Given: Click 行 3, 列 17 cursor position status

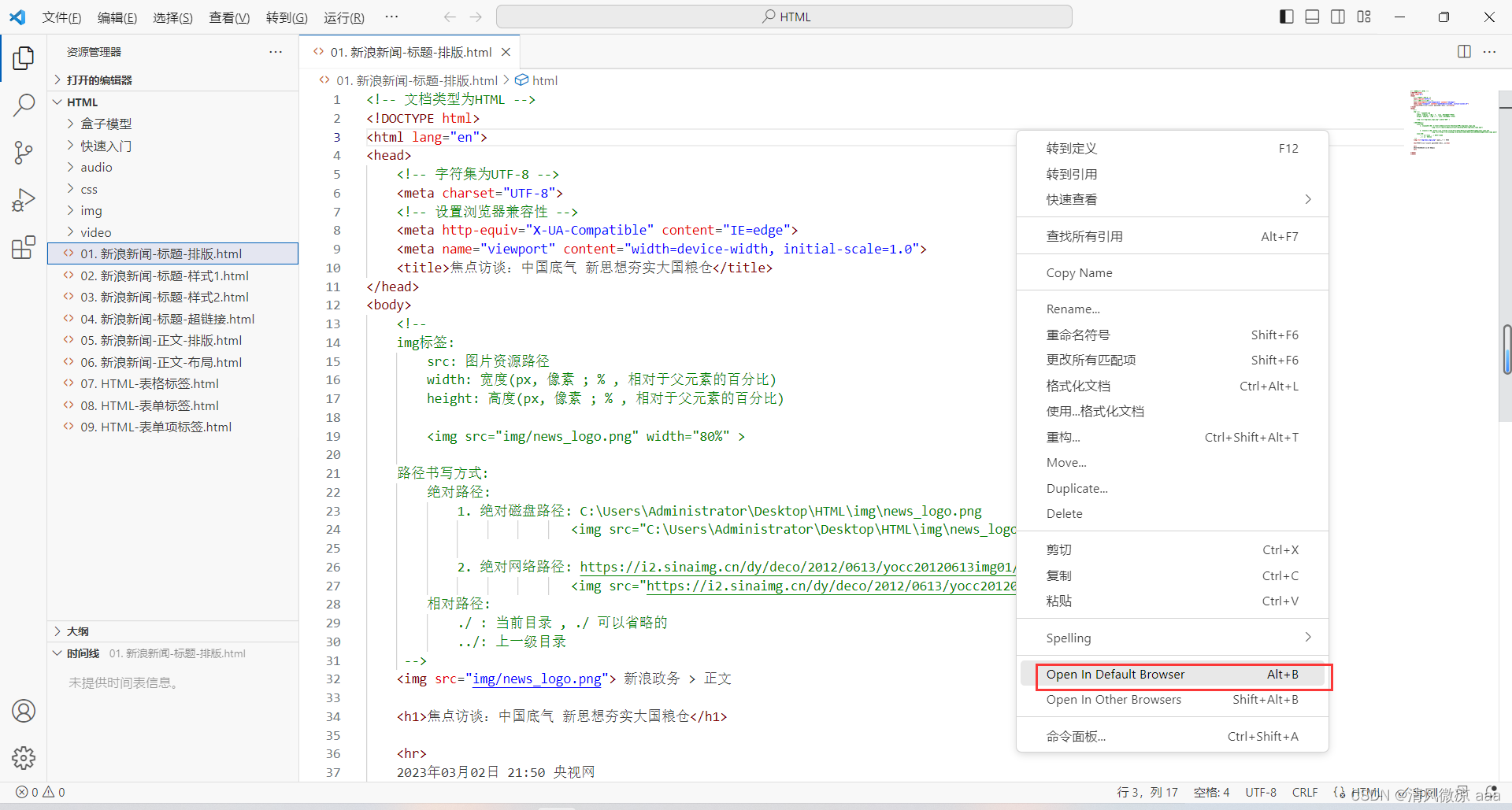Looking at the screenshot, I should tap(1147, 792).
